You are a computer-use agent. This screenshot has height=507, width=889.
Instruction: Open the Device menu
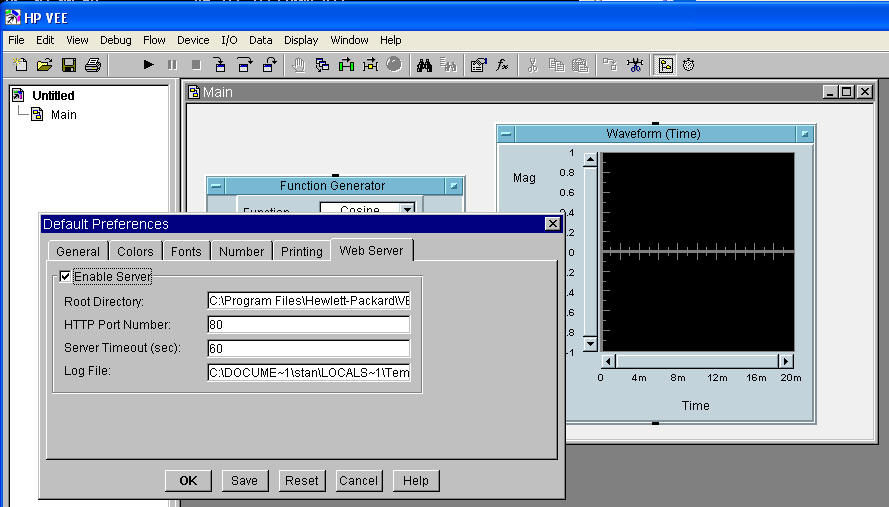click(193, 40)
